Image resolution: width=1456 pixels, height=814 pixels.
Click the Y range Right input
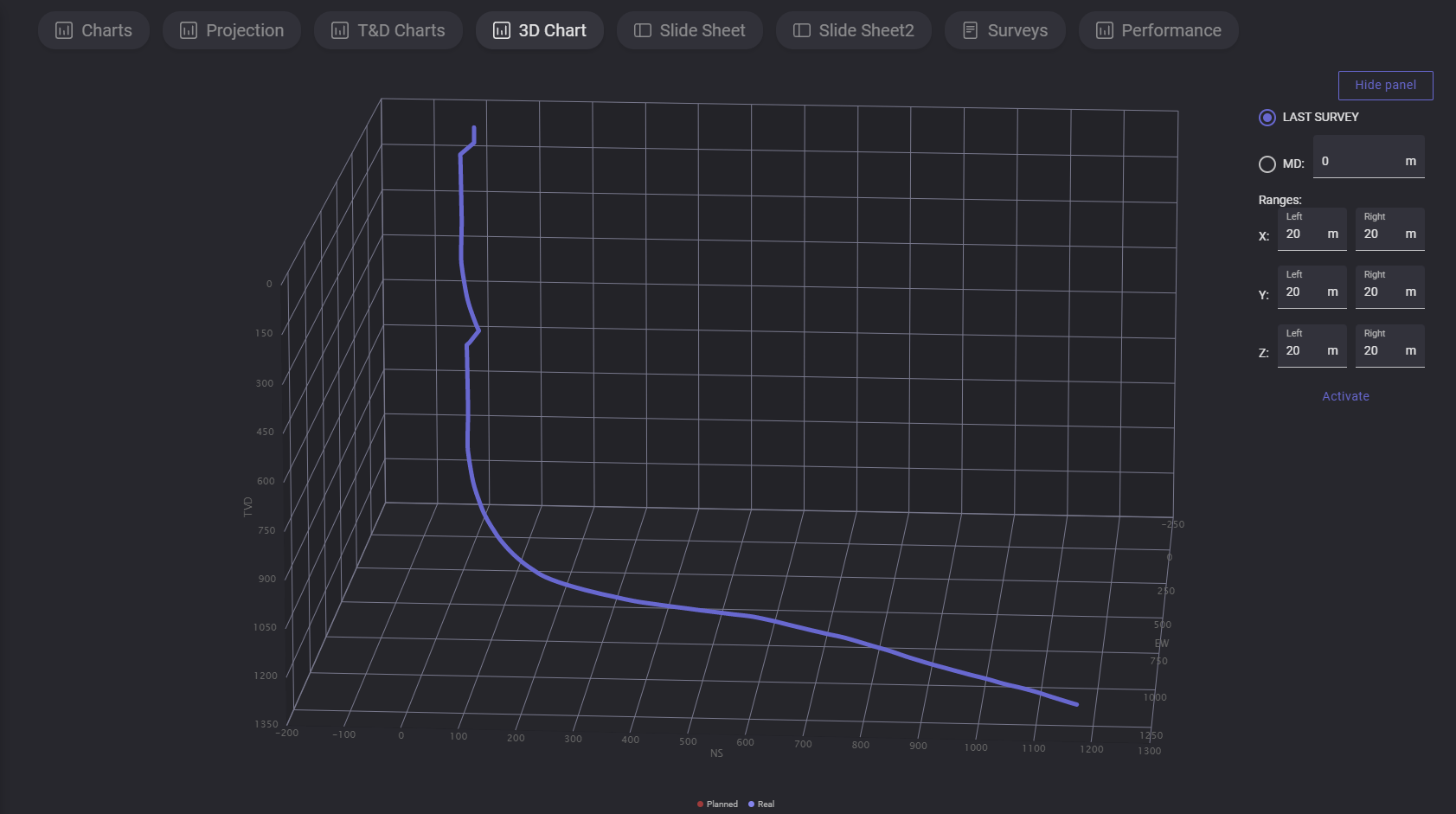coord(1382,292)
